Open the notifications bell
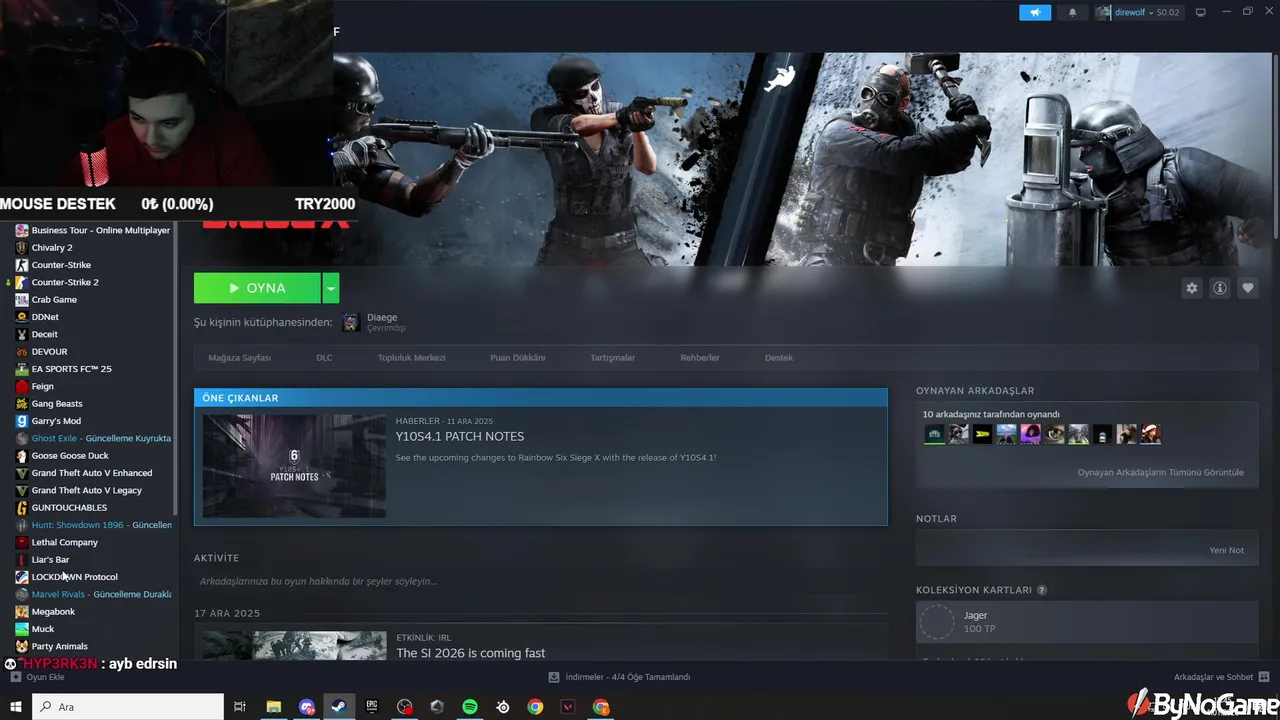 [1073, 12]
